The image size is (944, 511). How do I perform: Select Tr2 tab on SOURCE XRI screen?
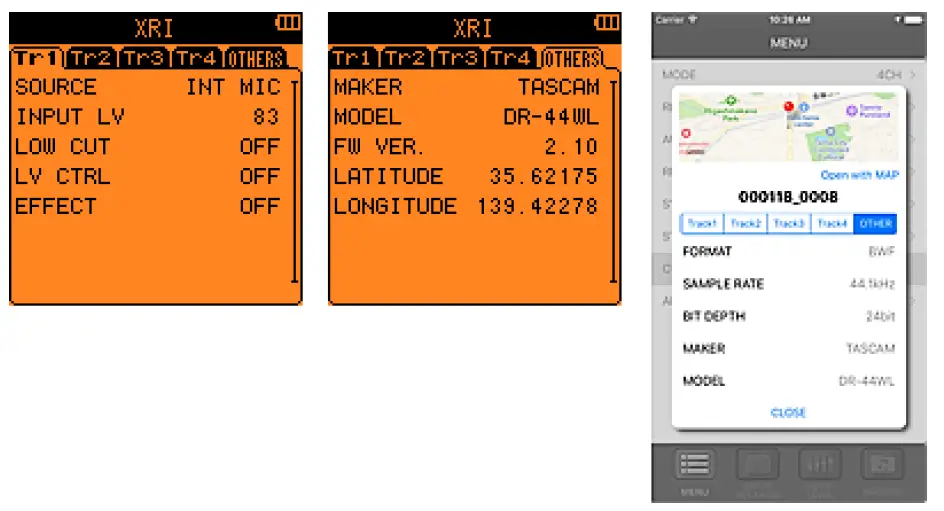[x=92, y=58]
